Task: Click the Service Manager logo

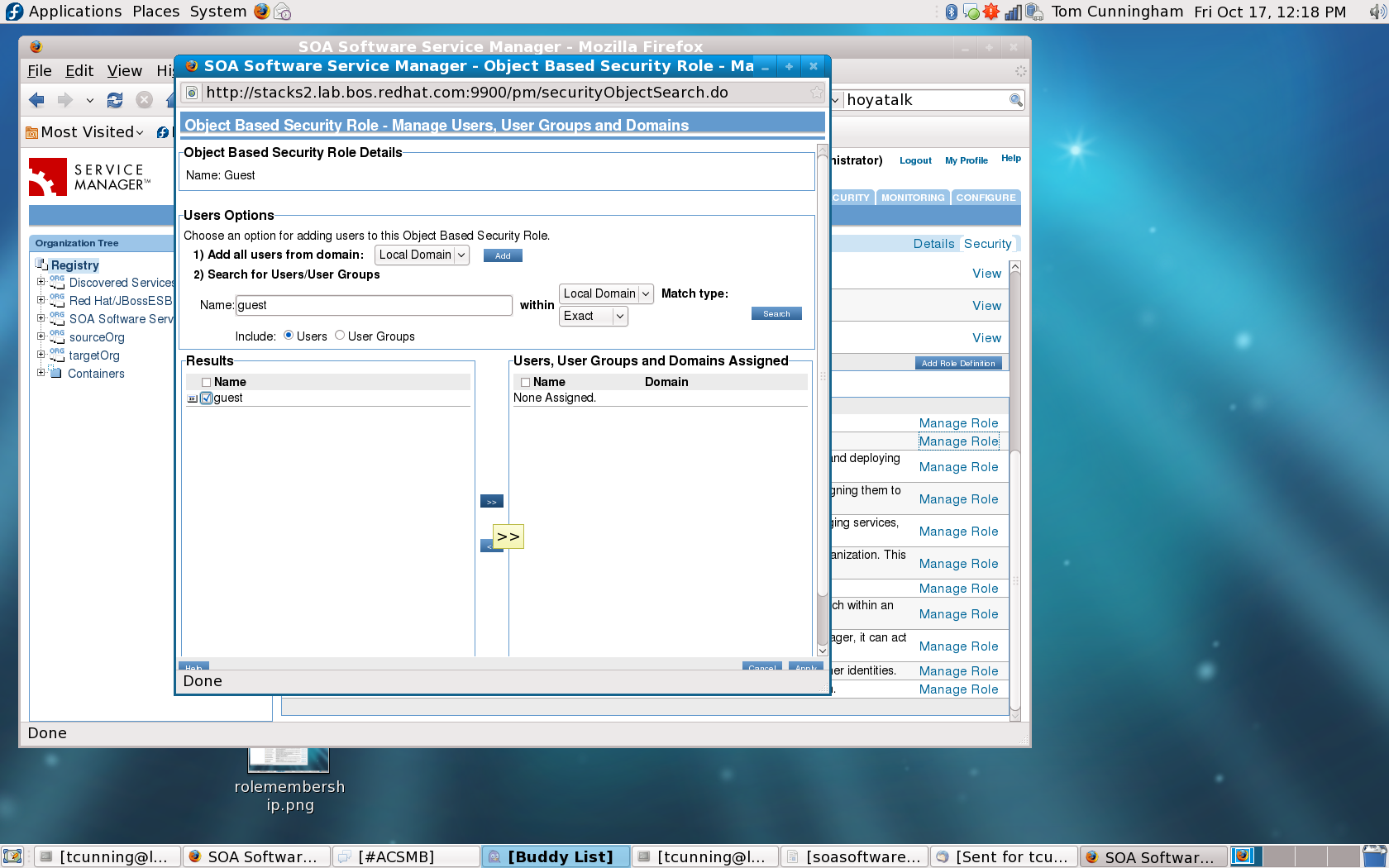Action: pyautogui.click(x=89, y=177)
